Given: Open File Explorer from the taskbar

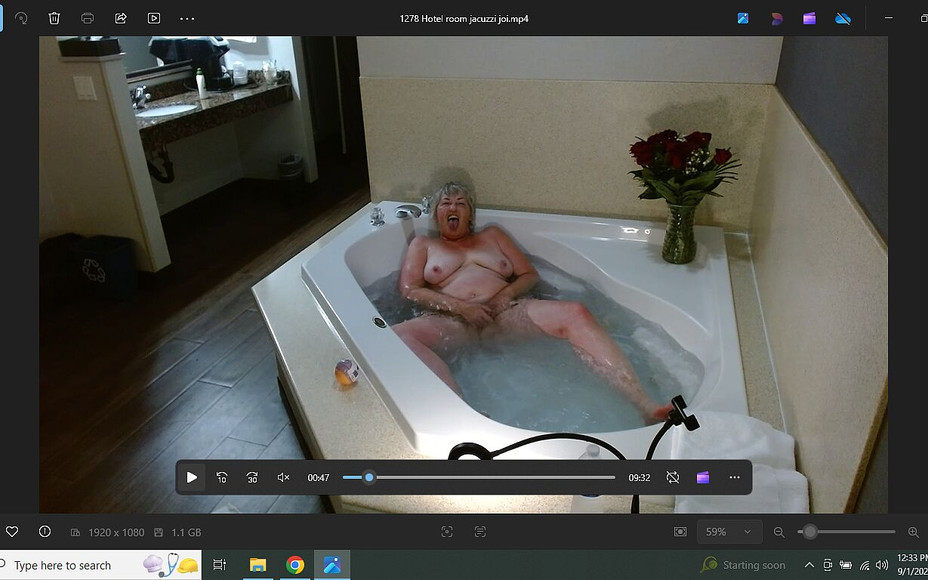Looking at the screenshot, I should click(x=257, y=565).
